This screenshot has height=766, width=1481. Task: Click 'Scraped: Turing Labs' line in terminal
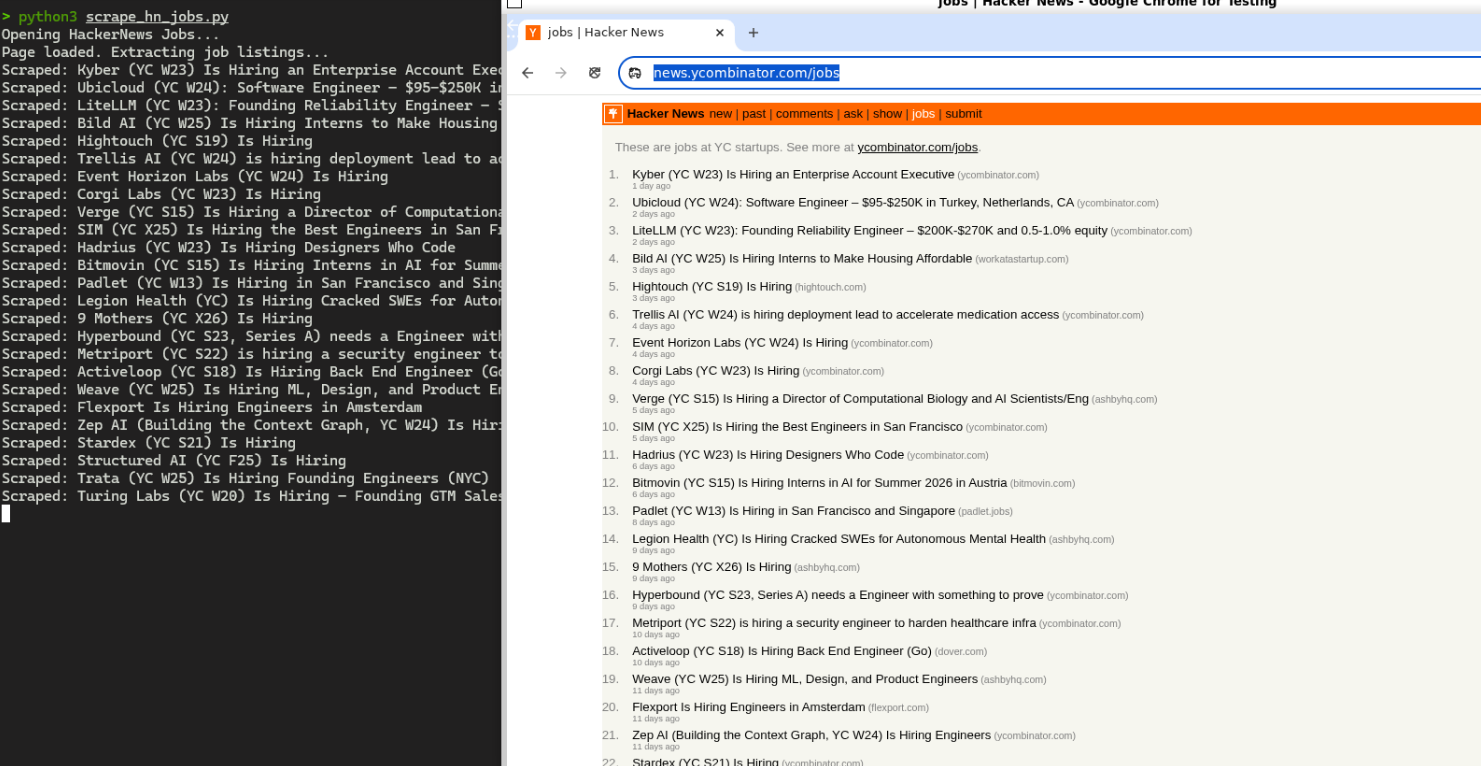251,496
